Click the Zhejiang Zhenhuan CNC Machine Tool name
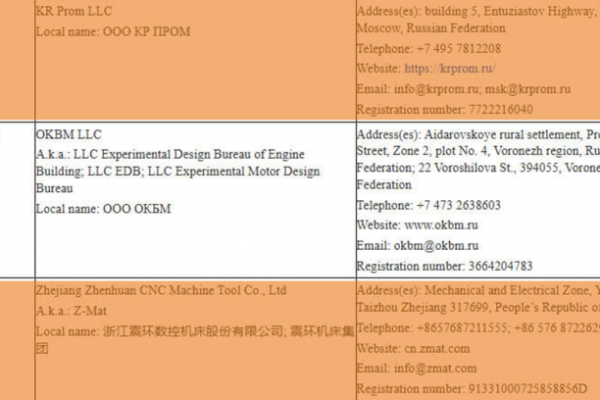Screen dimensions: 600x400 pos(160,290)
